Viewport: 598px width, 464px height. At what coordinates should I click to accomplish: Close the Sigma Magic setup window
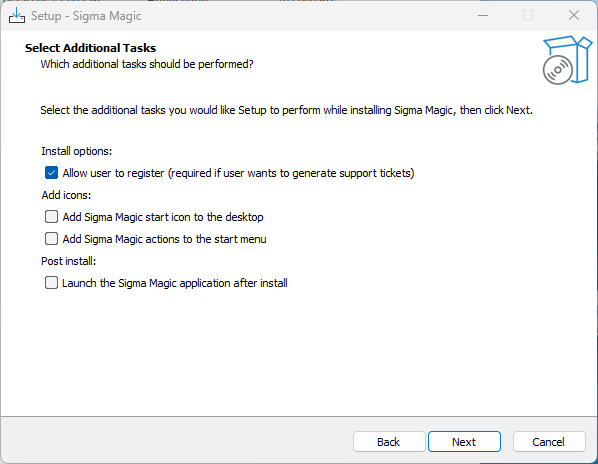(574, 16)
